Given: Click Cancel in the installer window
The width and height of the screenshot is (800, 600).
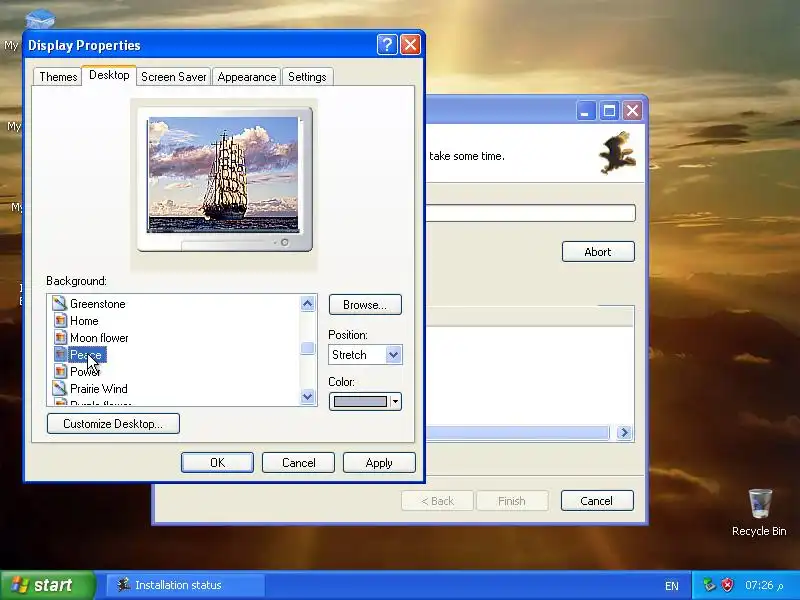Looking at the screenshot, I should 597,501.
